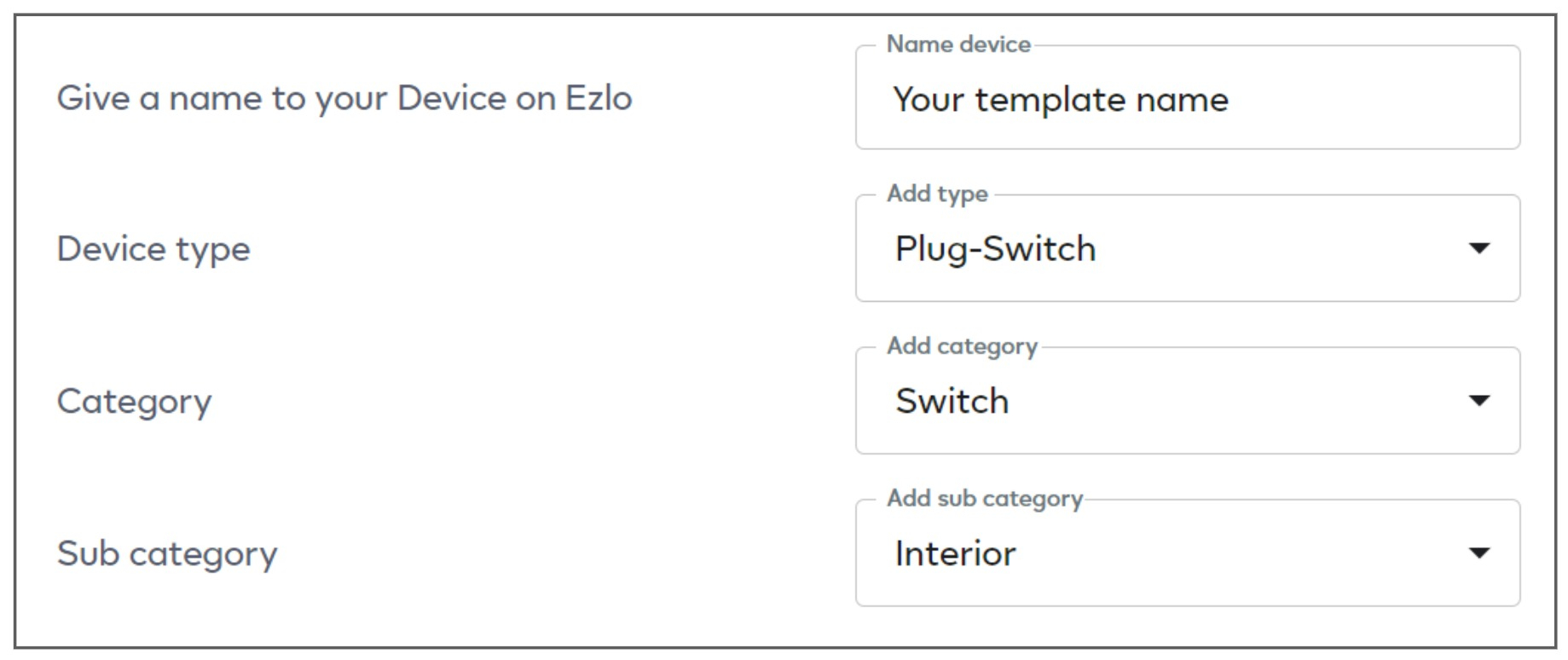Click the Plug-Switch selected value
Viewport: 1568px width, 660px height.
click(992, 248)
